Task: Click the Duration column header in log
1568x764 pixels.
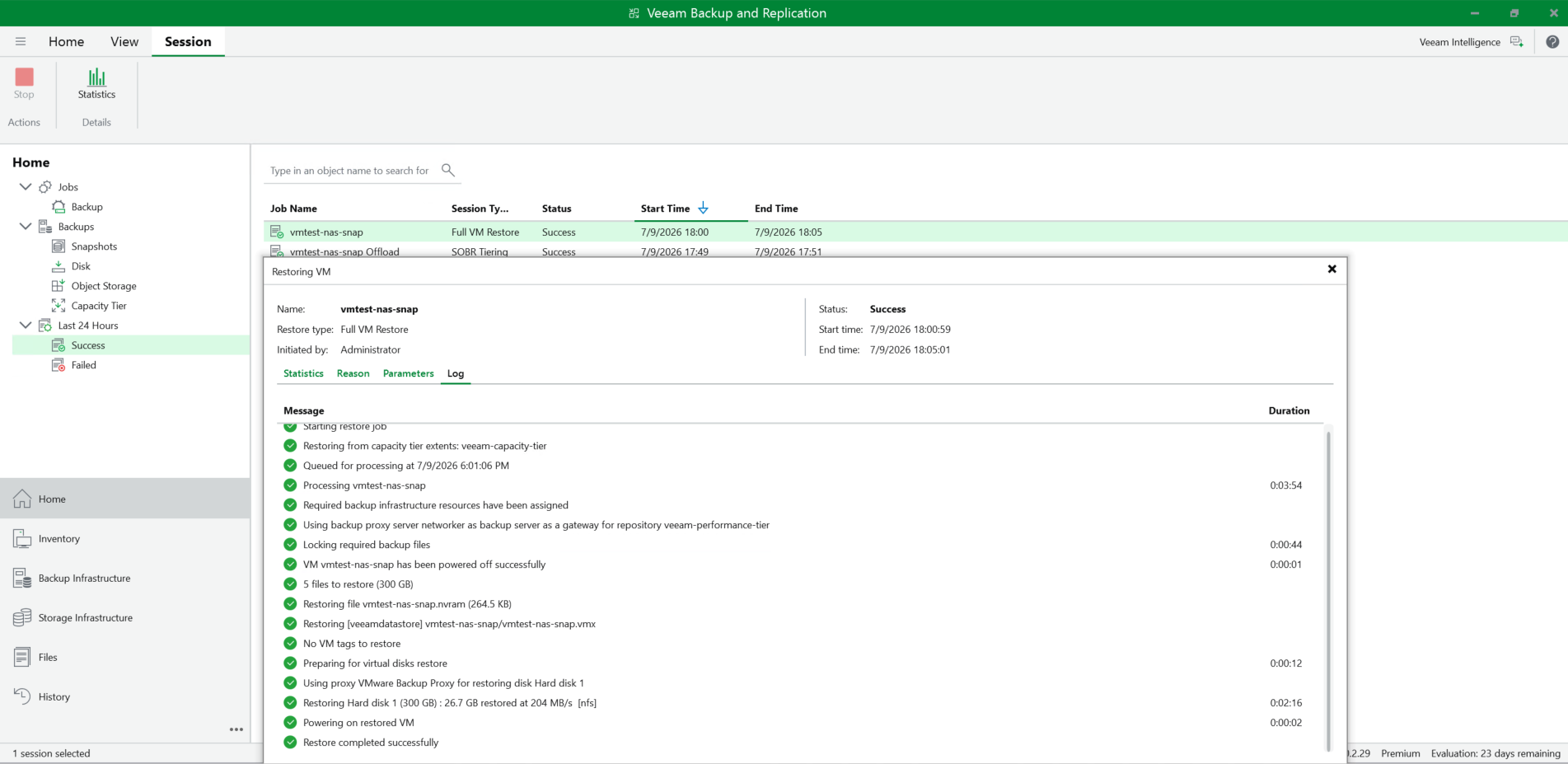Action: (1289, 410)
